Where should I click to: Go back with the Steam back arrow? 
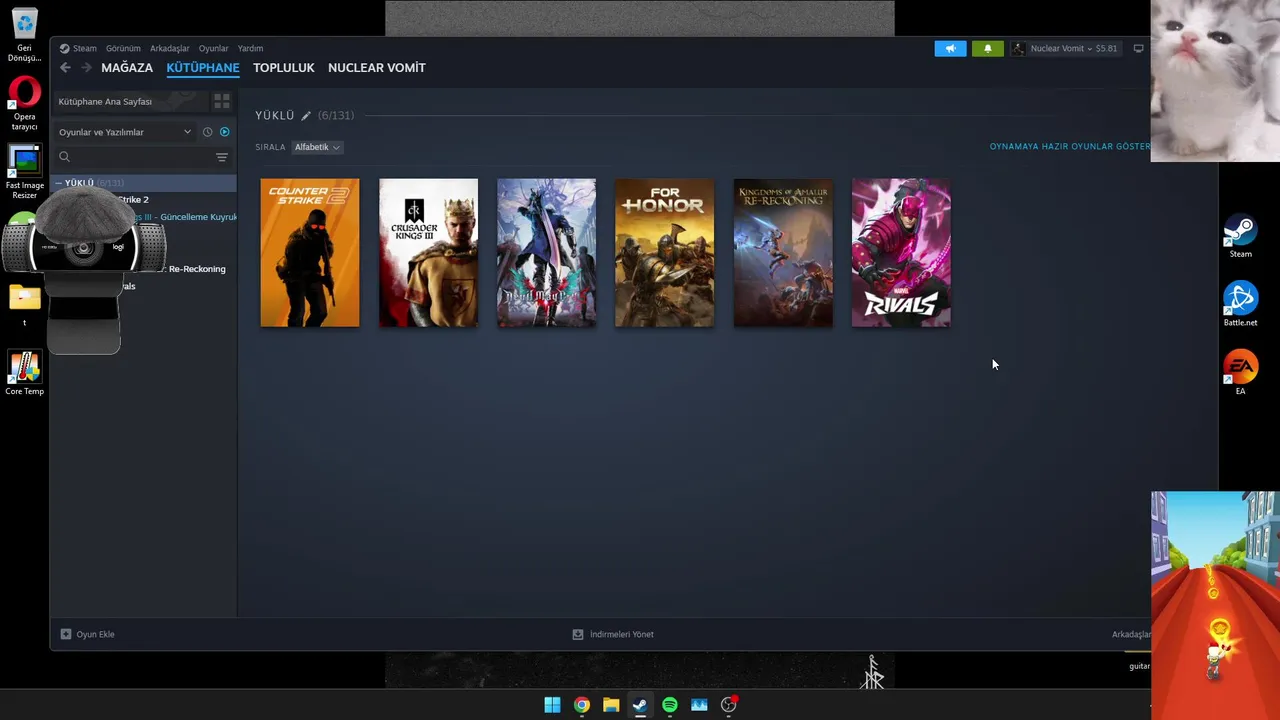click(x=65, y=68)
